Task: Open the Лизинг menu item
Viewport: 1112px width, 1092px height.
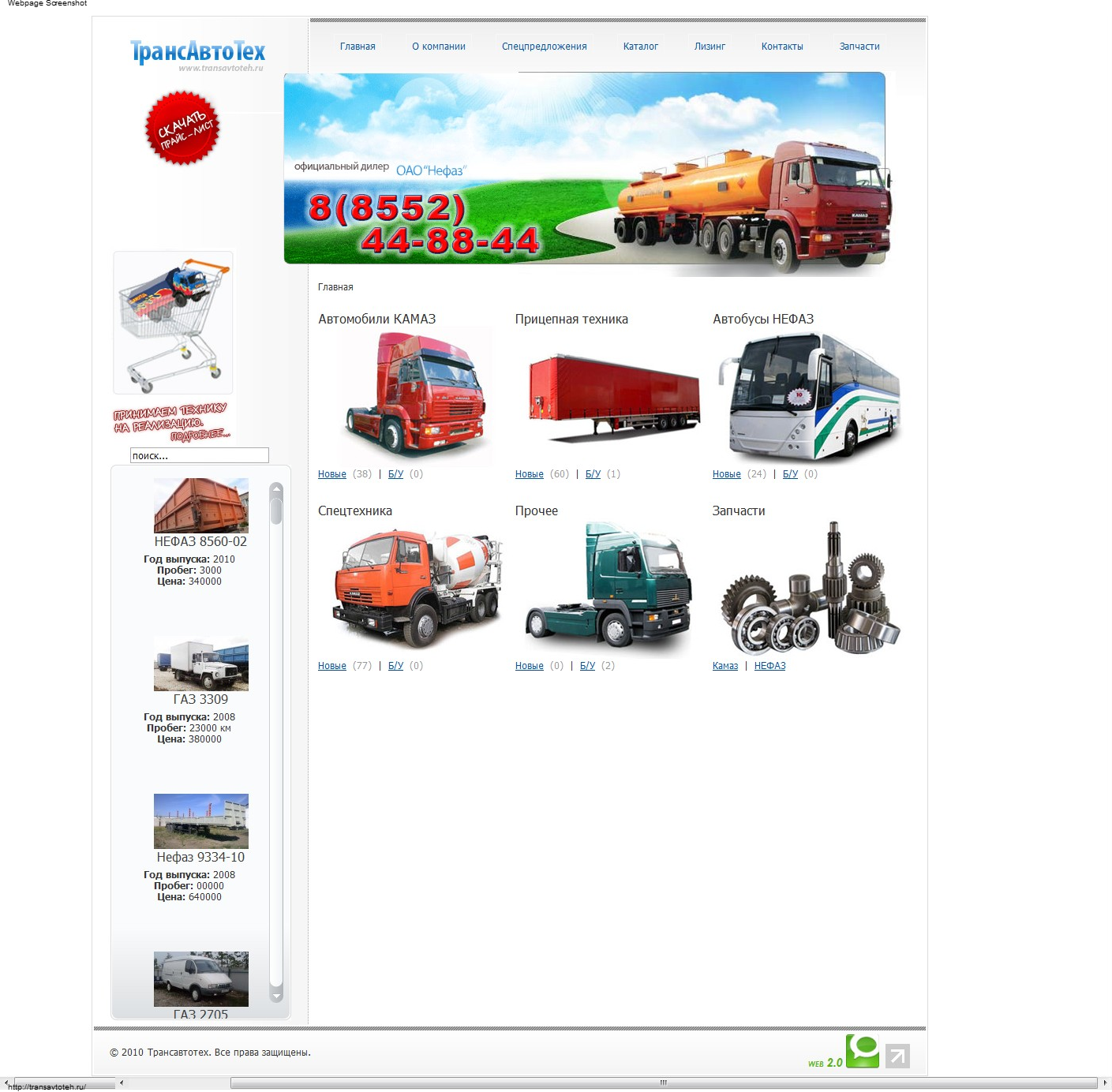Action: click(709, 46)
